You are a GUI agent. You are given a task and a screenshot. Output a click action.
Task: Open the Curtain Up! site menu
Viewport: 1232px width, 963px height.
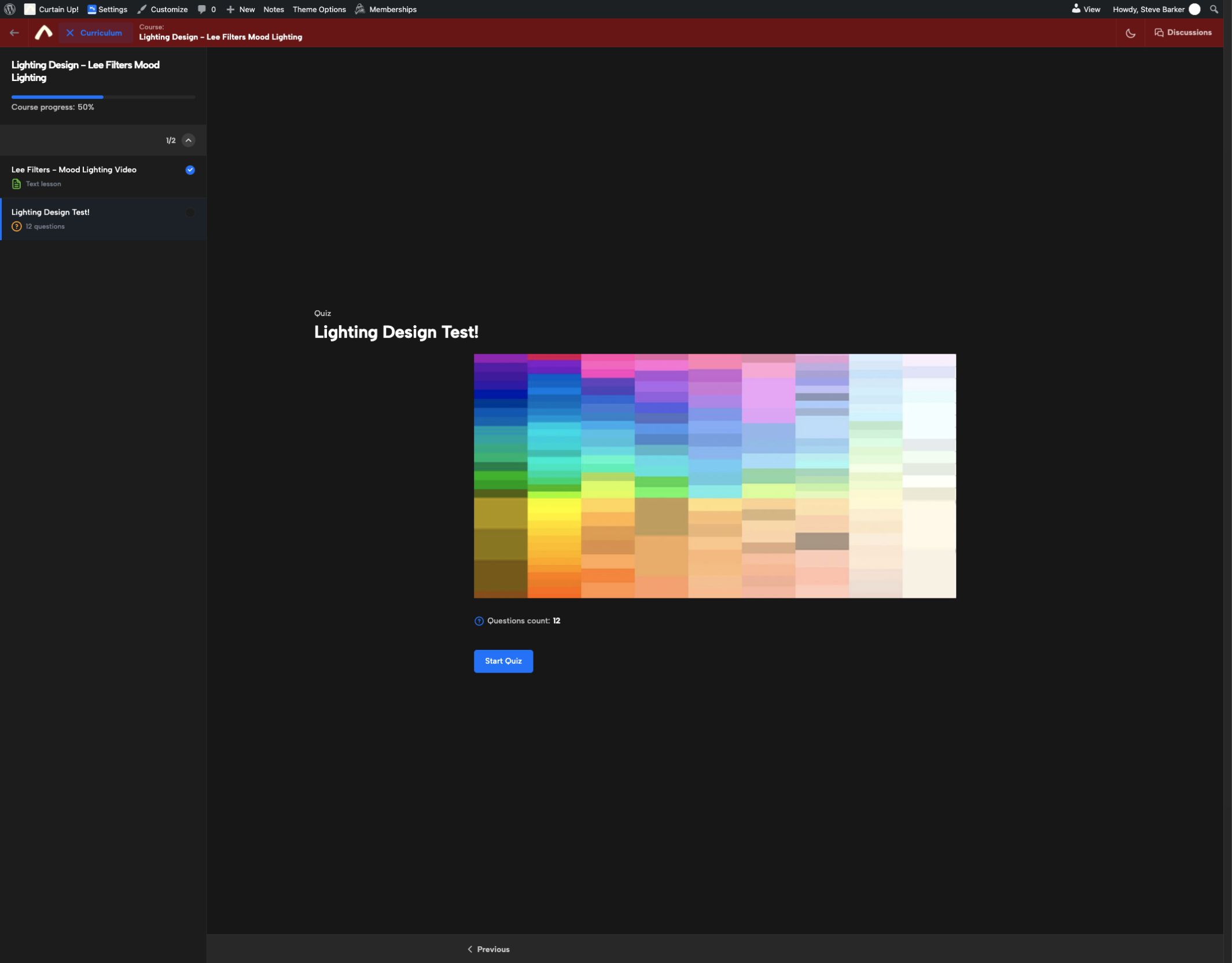pos(51,9)
